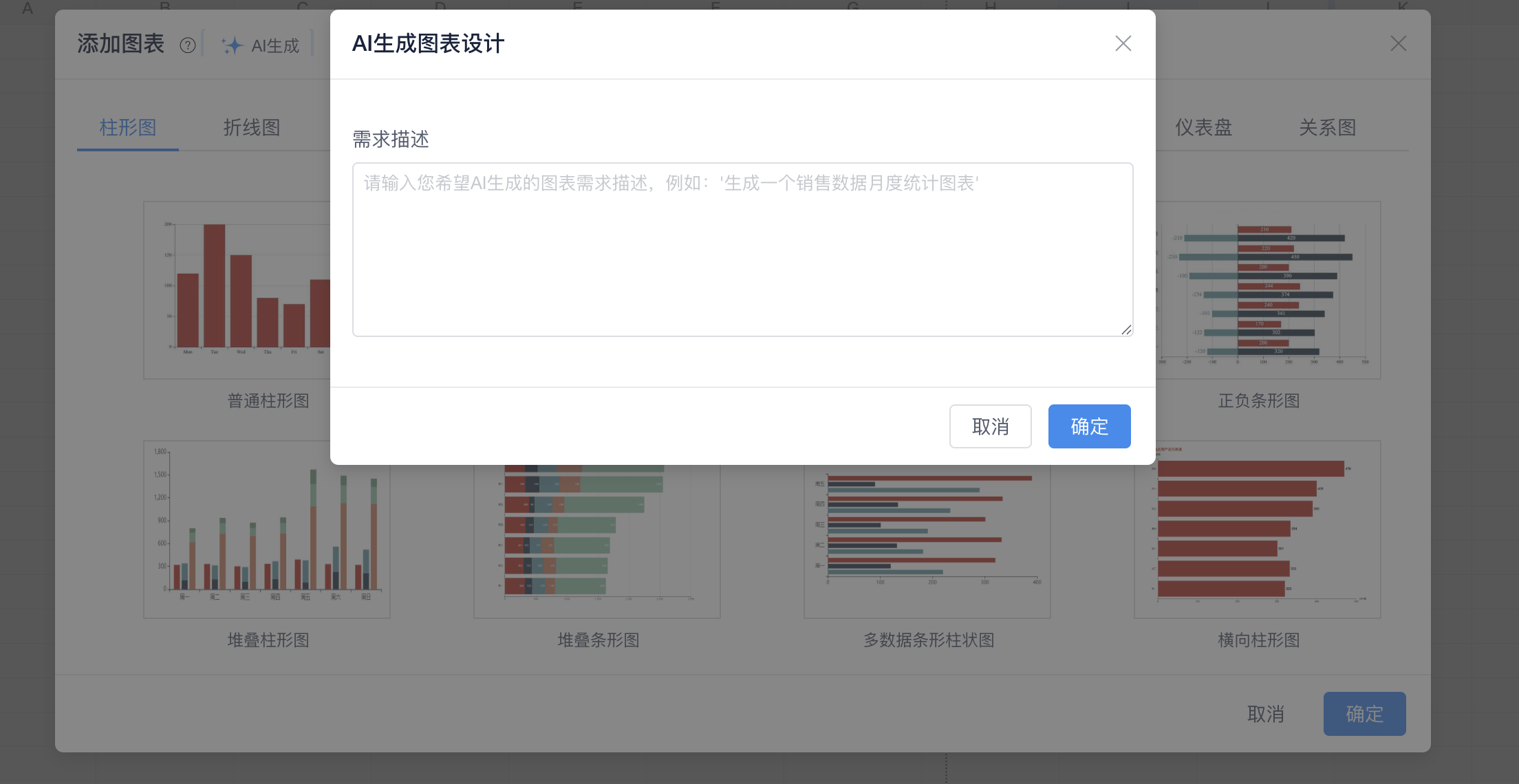Click the help question mark icon
1519x784 pixels.
pyautogui.click(x=188, y=45)
